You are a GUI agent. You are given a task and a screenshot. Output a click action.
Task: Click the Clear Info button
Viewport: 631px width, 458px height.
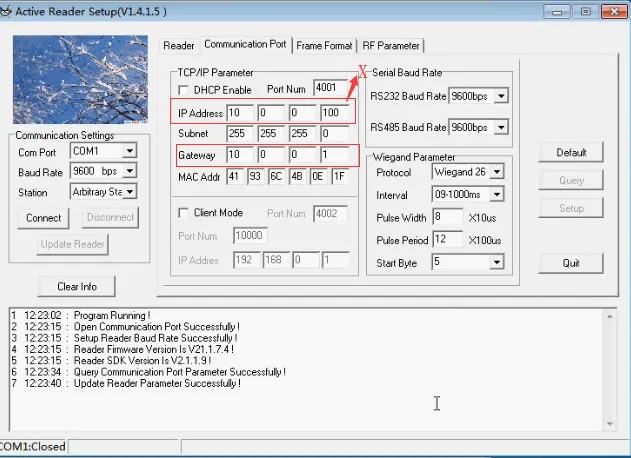point(76,286)
